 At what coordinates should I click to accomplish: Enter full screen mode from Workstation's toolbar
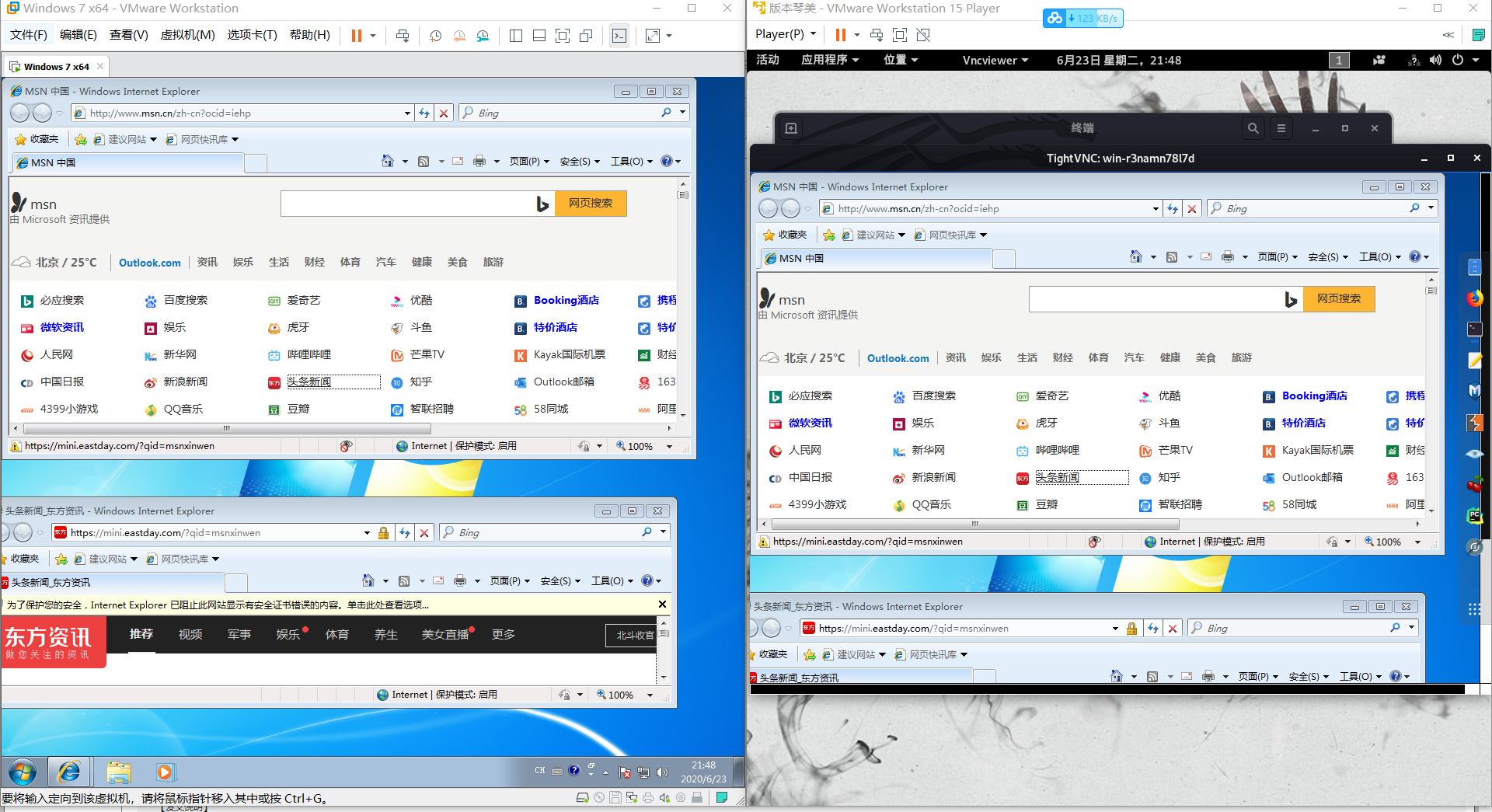pos(563,36)
